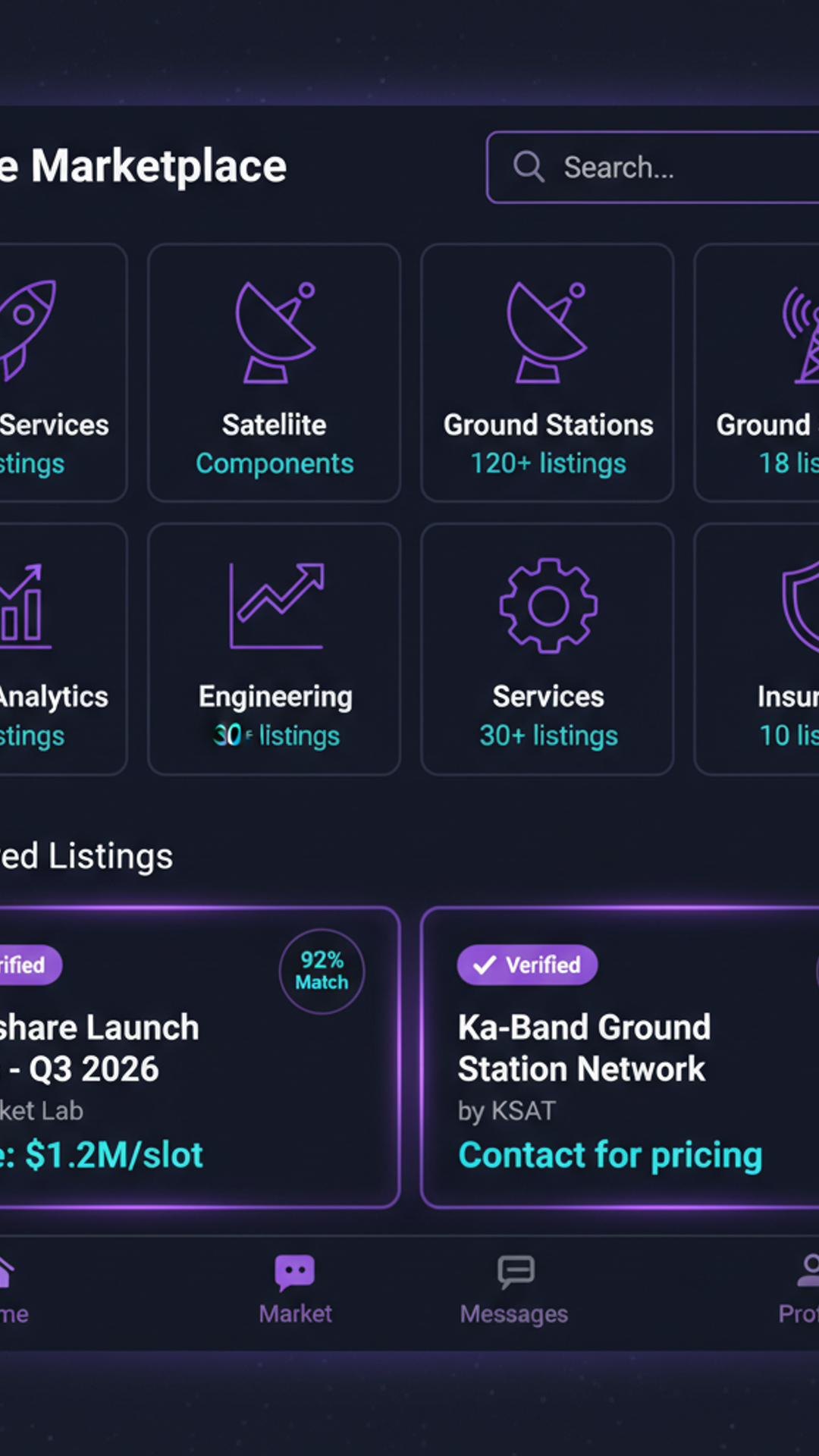Open the 120+ listings link under Ground Stations
Screen dimensions: 819x1456
point(548,463)
